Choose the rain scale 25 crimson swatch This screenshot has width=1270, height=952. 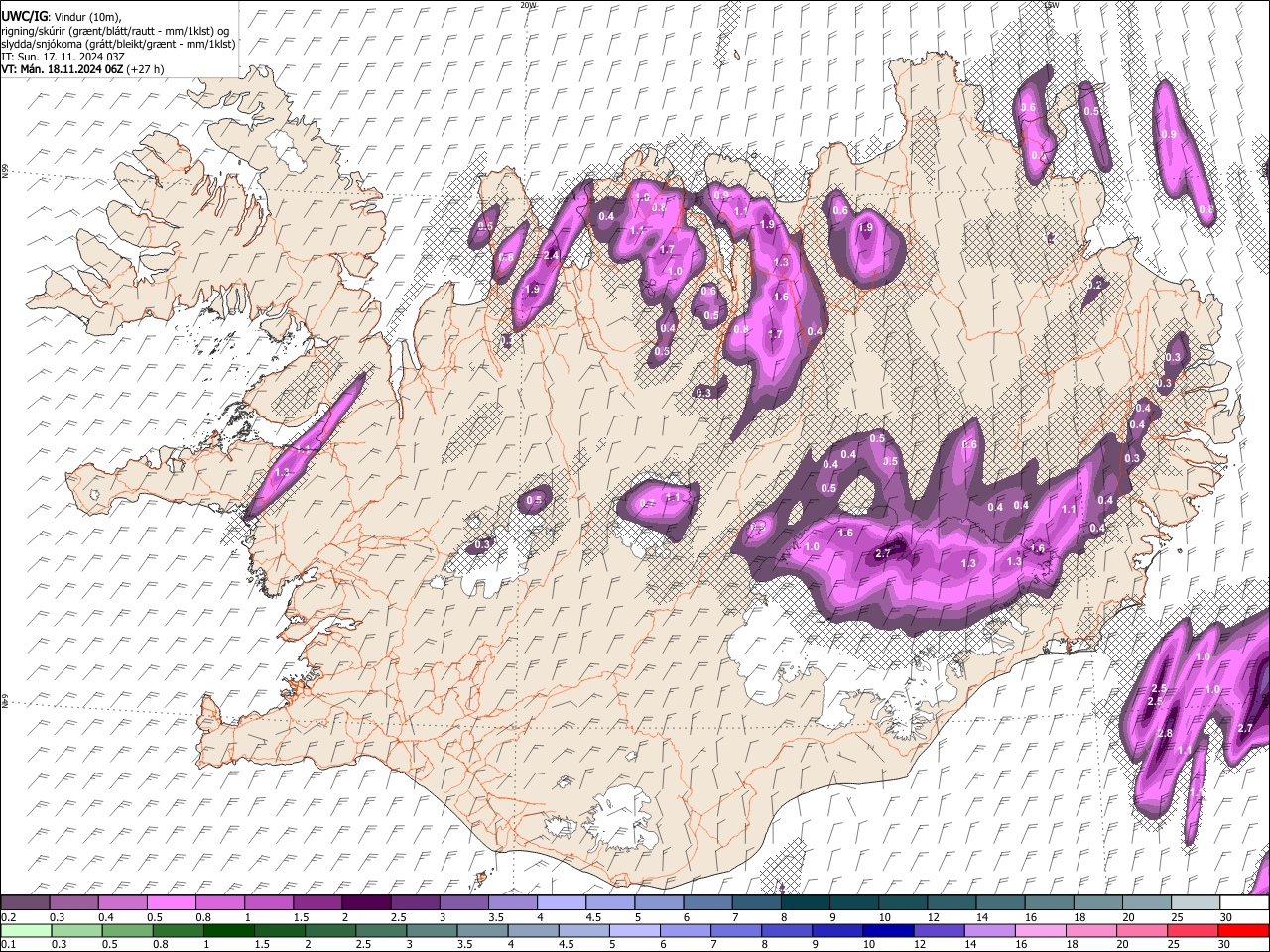click(x=1193, y=930)
